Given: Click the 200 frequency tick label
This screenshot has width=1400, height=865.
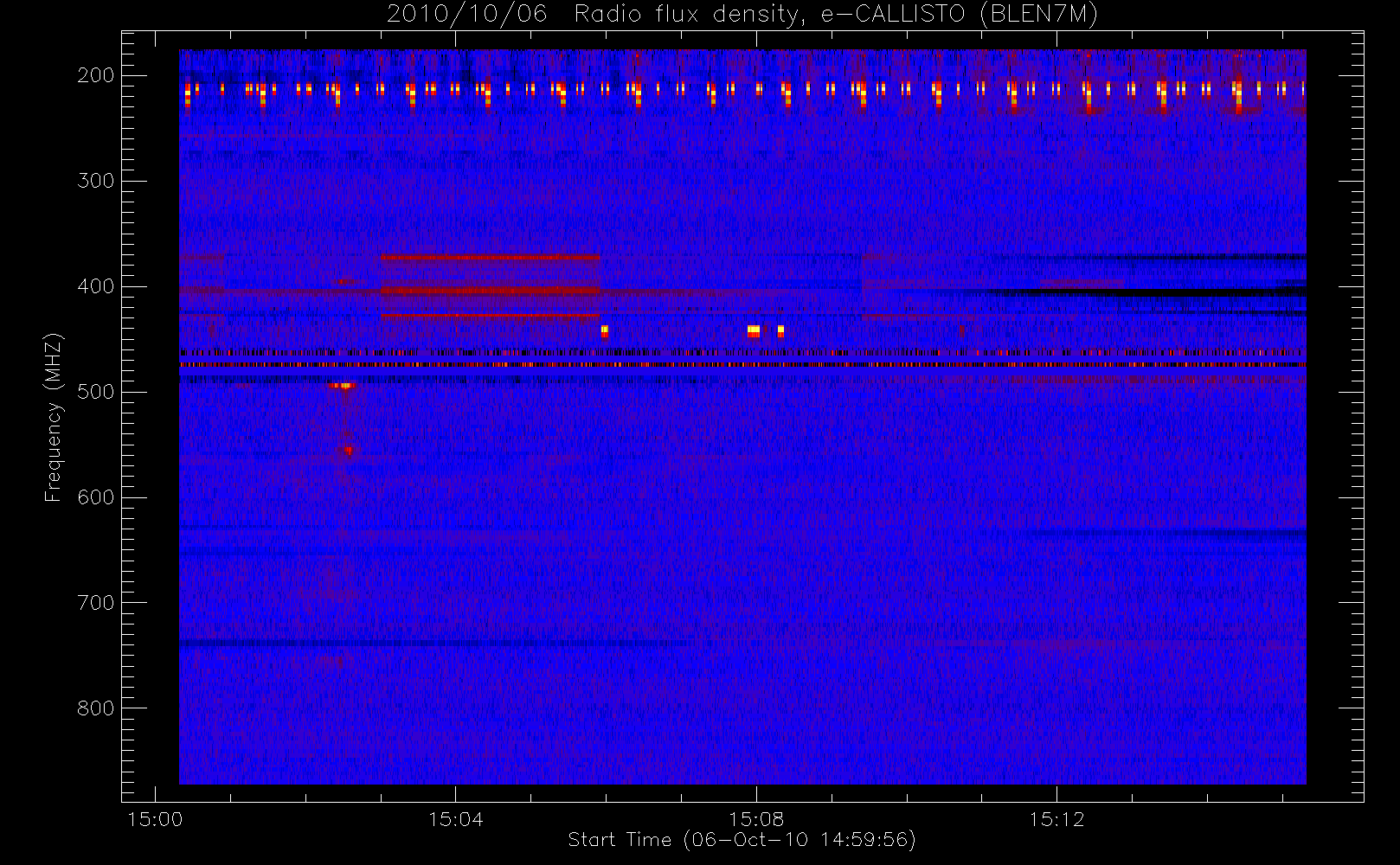Looking at the screenshot, I should pyautogui.click(x=95, y=75).
